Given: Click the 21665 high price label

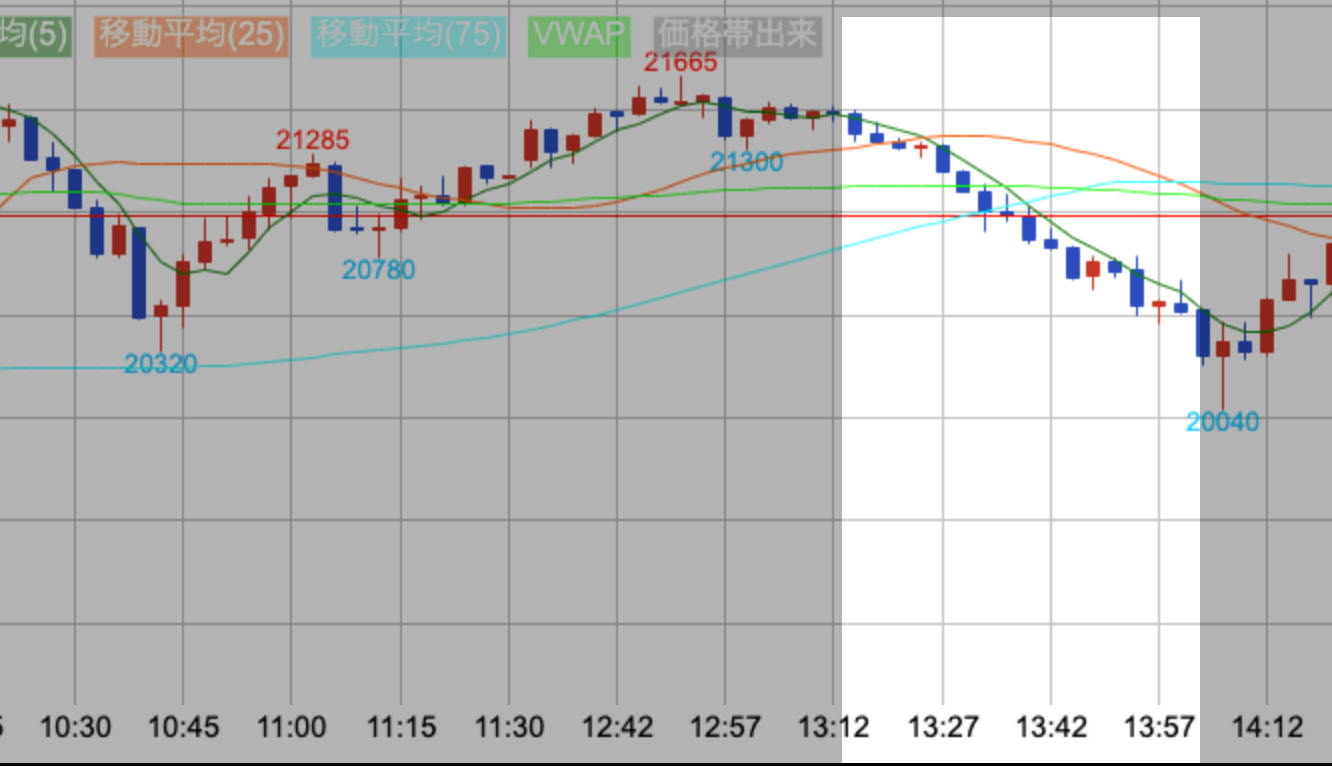Looking at the screenshot, I should [x=680, y=62].
